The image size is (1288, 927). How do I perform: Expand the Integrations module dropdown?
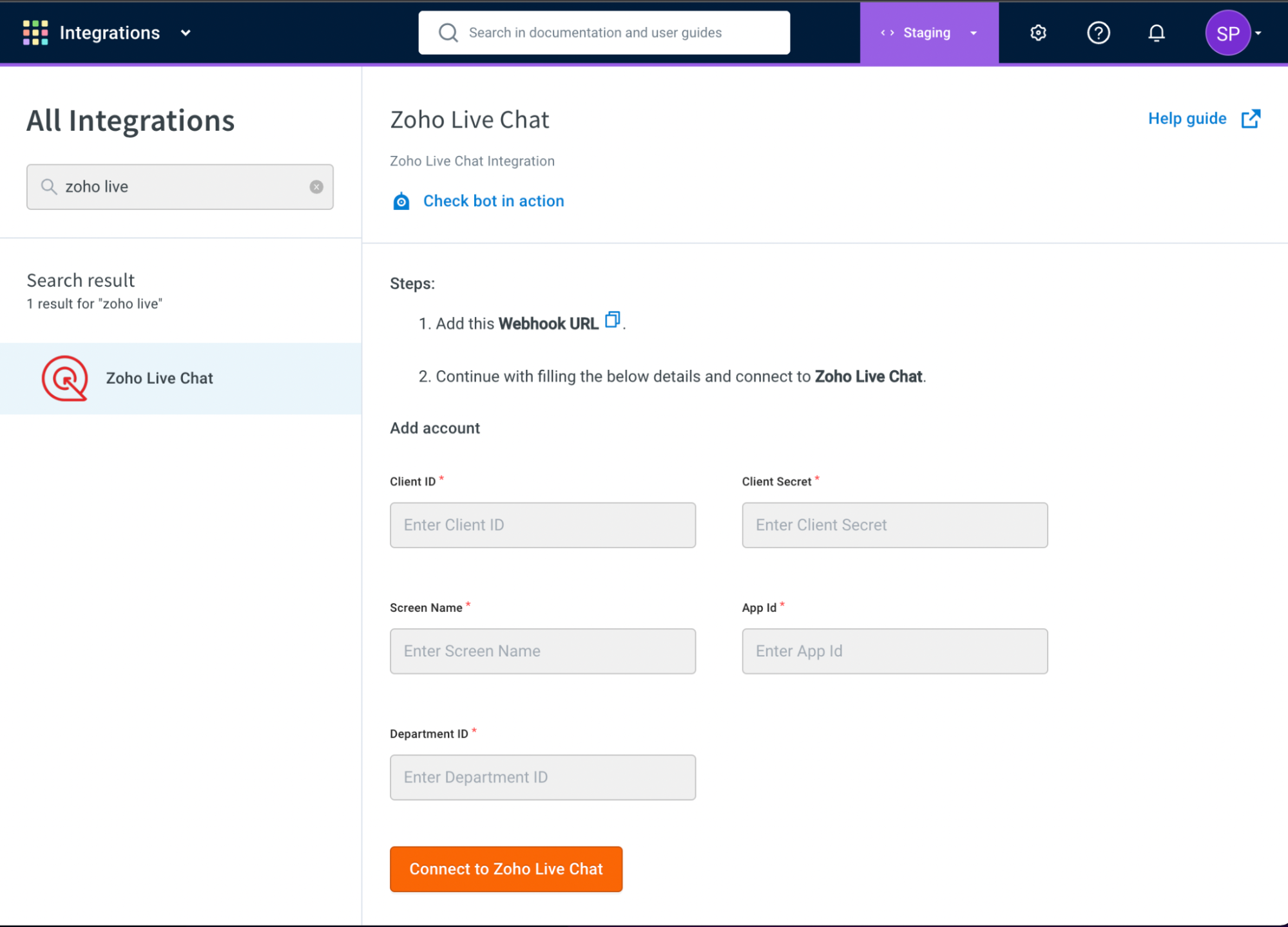[186, 33]
